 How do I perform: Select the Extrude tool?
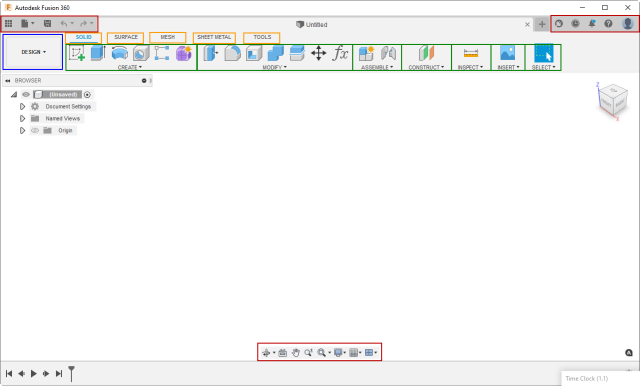click(x=98, y=53)
